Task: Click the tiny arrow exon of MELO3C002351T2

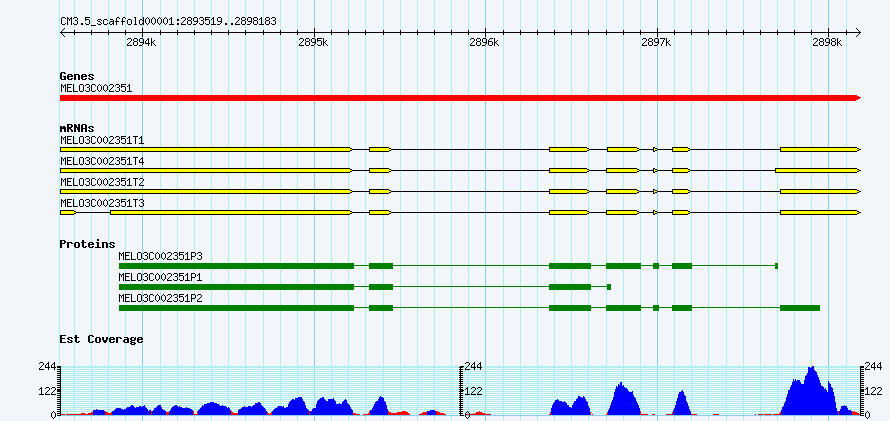Action: point(656,191)
